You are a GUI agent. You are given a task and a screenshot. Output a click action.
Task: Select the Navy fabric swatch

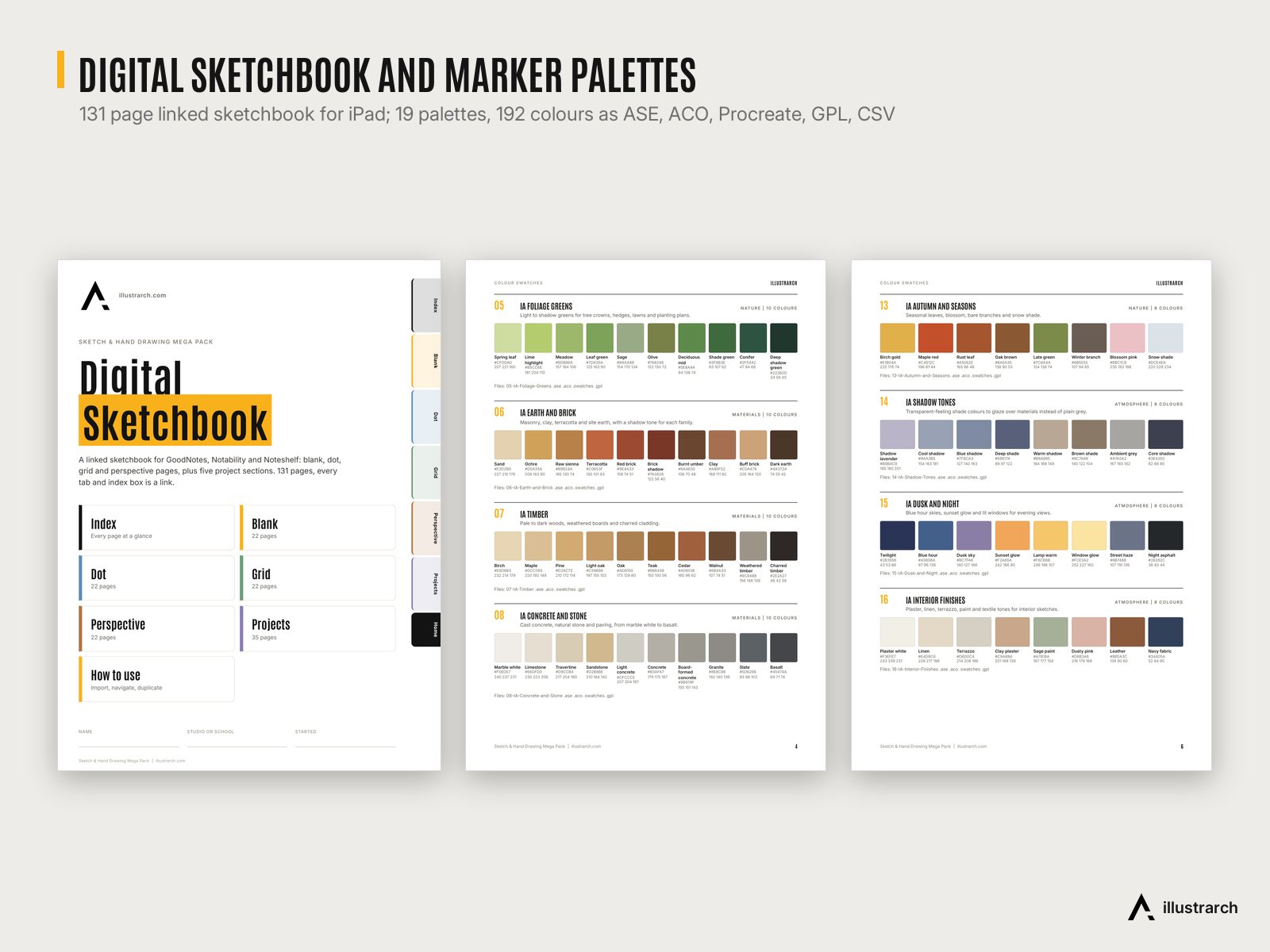click(x=1165, y=632)
